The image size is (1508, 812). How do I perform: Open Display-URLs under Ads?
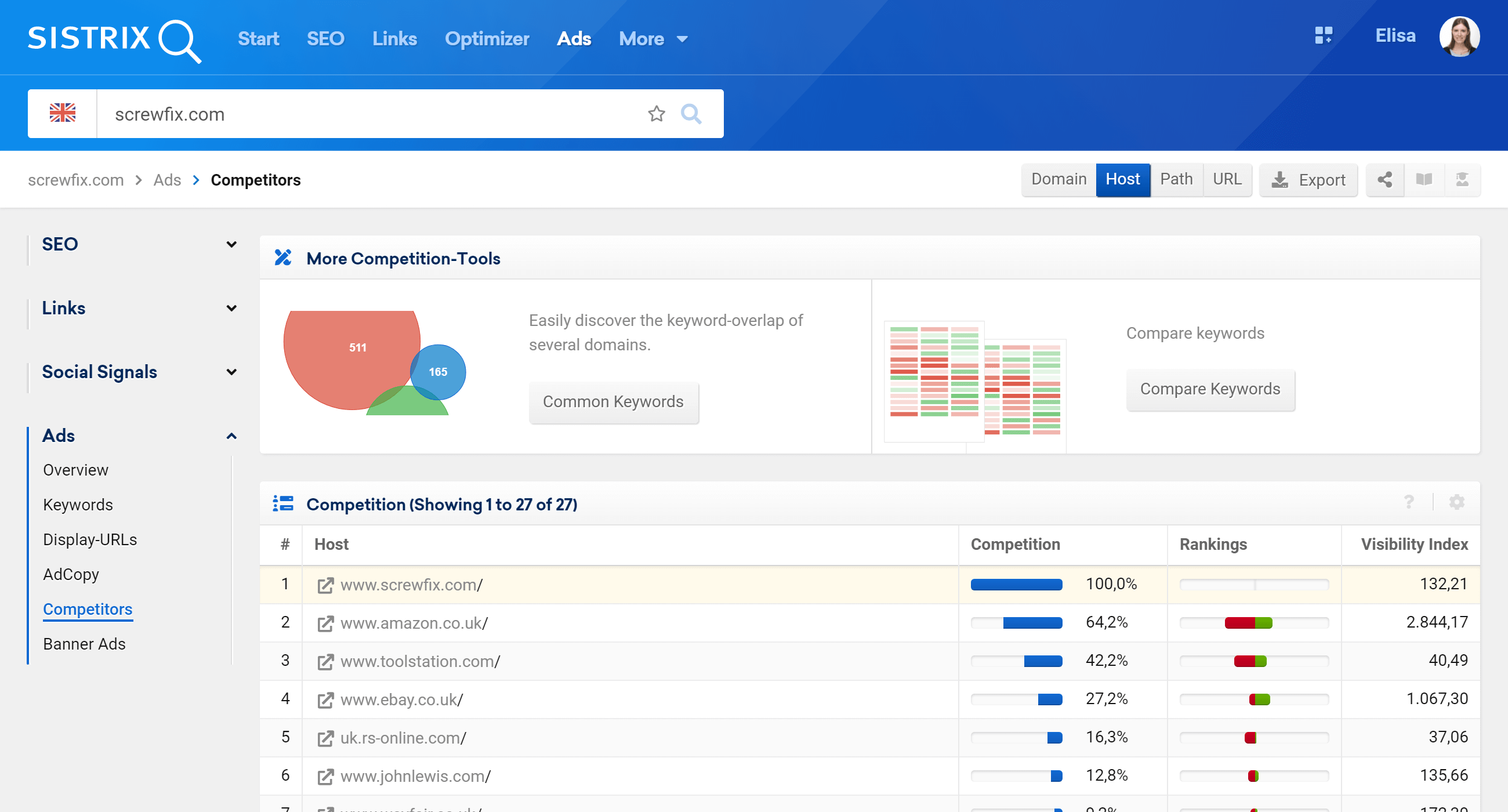coord(90,540)
